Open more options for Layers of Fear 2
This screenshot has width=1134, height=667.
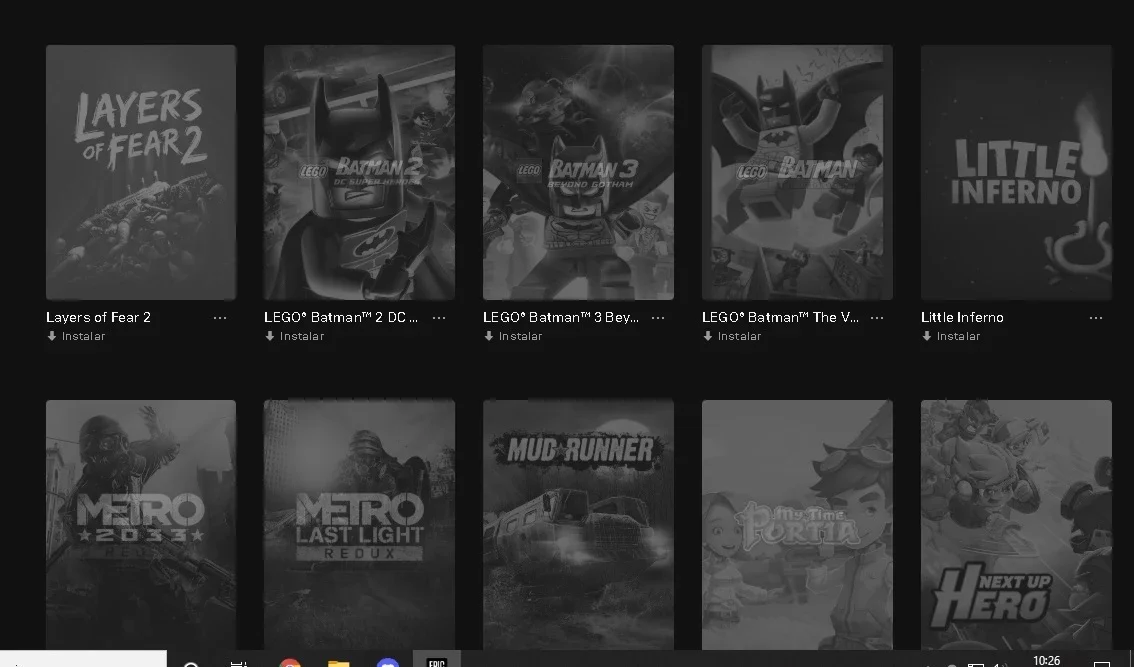point(220,318)
